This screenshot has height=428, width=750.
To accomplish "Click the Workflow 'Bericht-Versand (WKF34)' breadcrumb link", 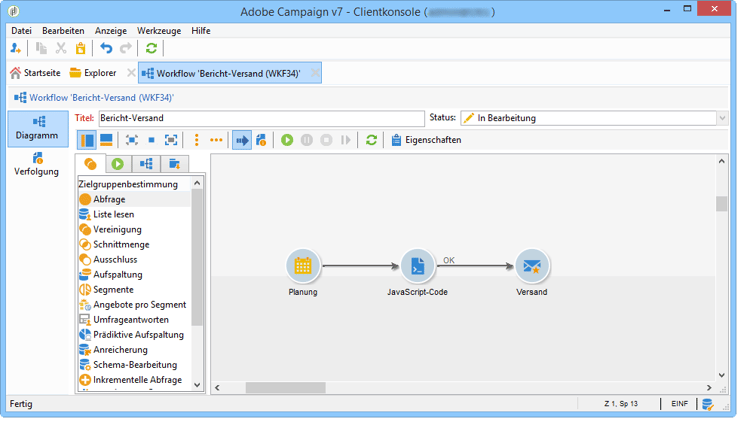I will pyautogui.click(x=101, y=98).
